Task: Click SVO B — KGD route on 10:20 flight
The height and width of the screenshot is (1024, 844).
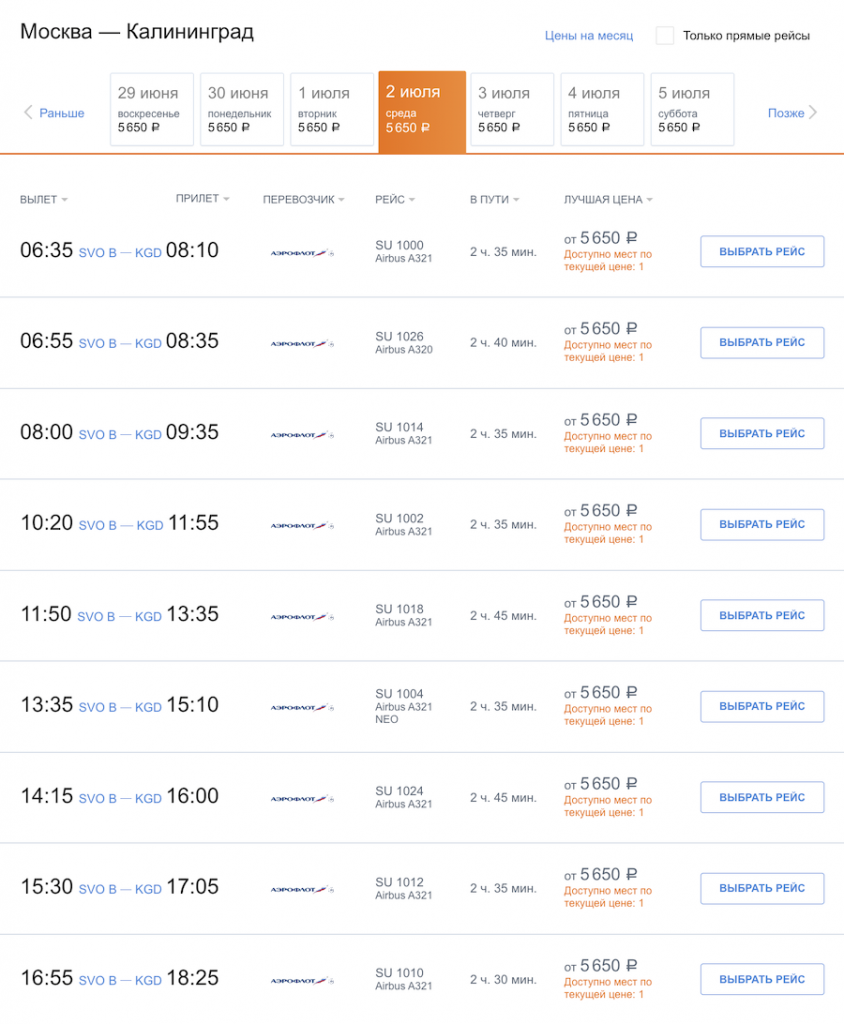Action: coord(120,526)
